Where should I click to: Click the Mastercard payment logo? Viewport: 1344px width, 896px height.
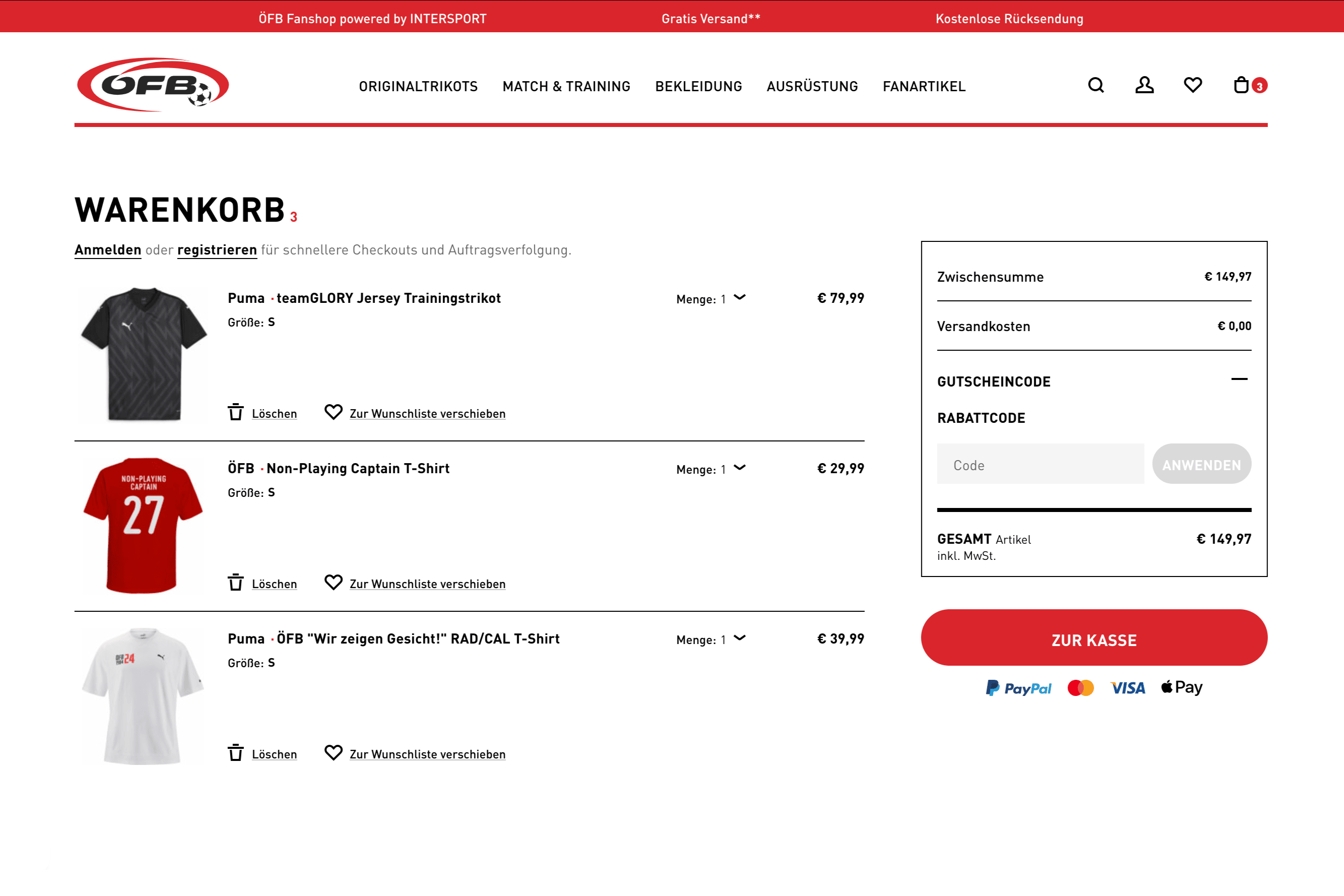pos(1080,688)
